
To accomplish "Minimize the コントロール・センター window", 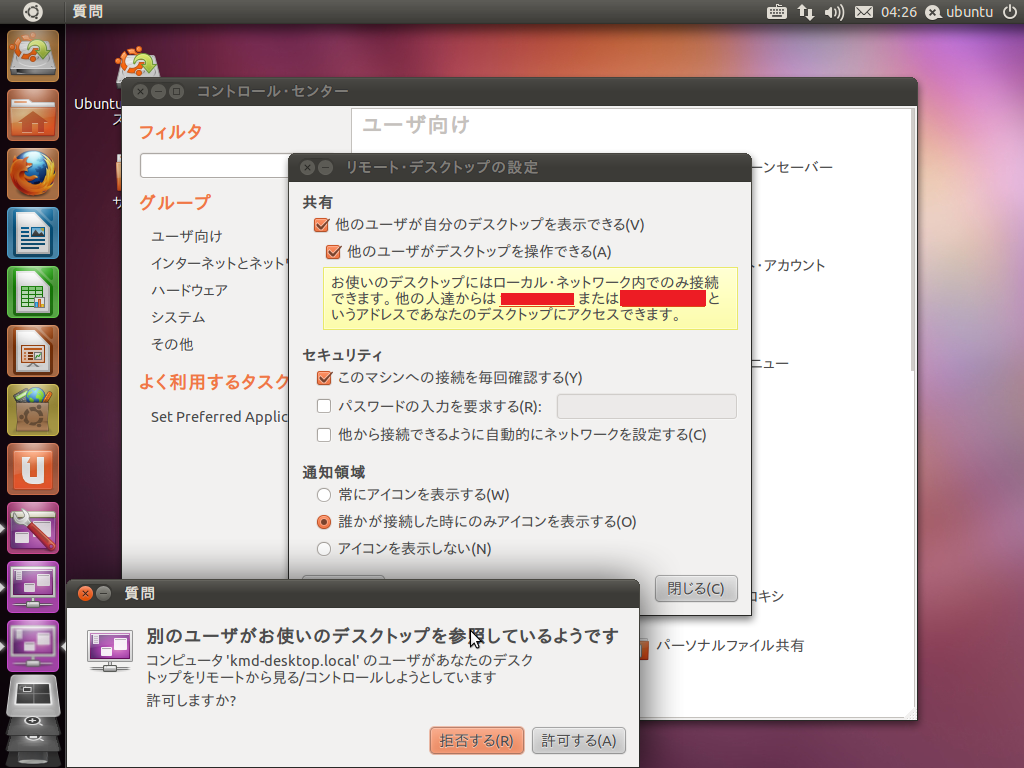I will point(158,91).
